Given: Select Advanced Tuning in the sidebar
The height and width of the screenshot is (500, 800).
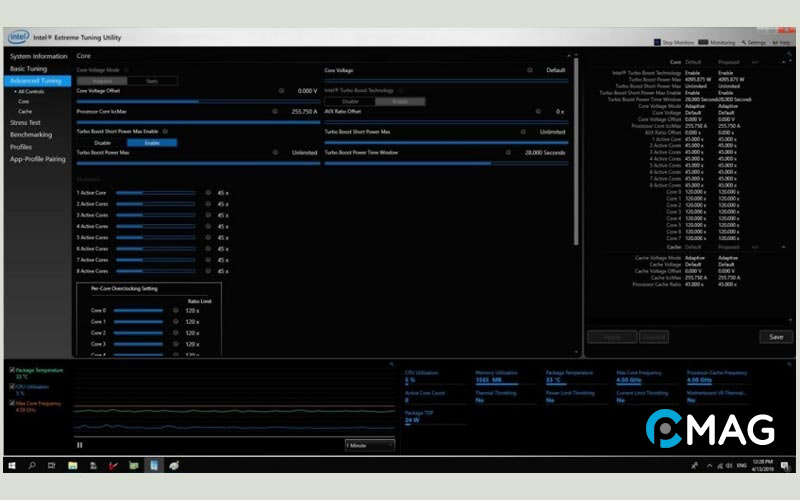Looking at the screenshot, I should coord(37,81).
